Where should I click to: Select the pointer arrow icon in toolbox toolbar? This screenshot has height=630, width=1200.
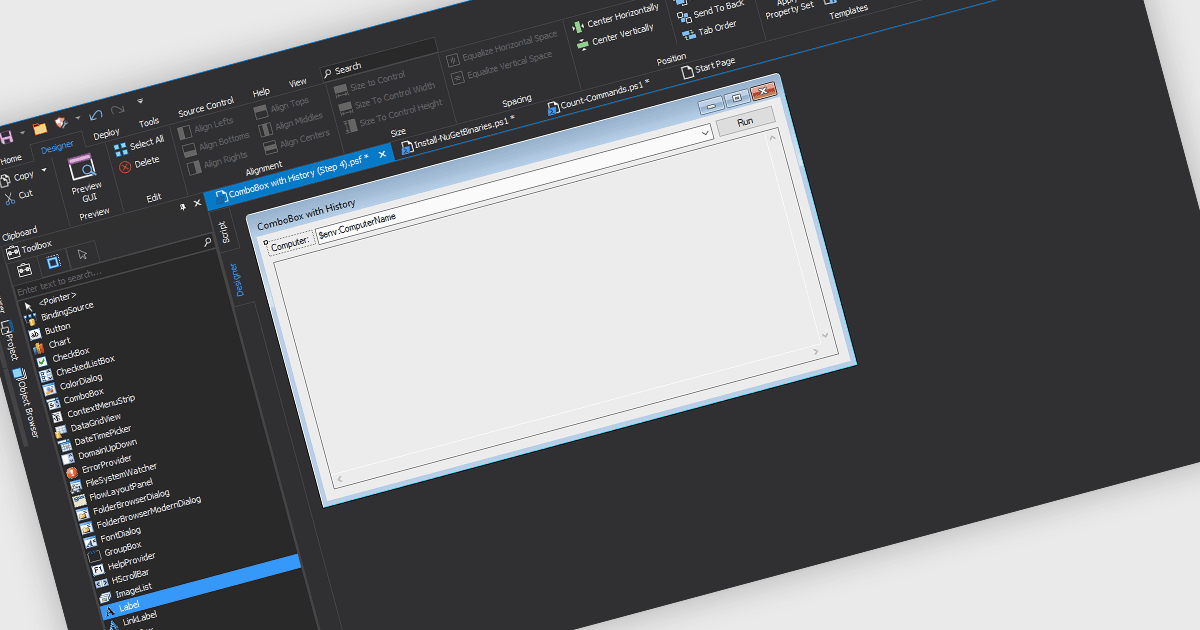click(82, 254)
